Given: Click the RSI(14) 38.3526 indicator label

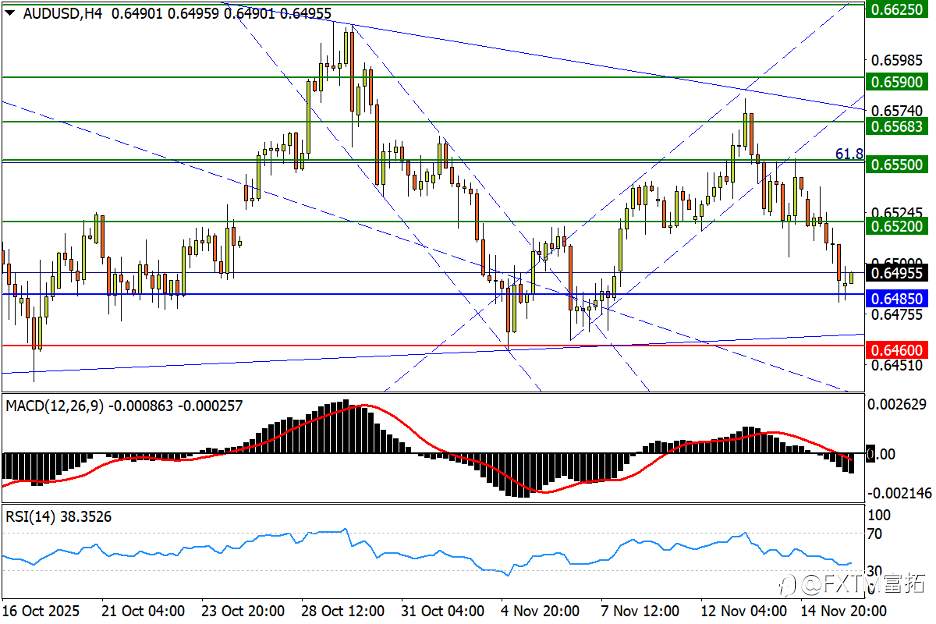Looking at the screenshot, I should [x=58, y=517].
